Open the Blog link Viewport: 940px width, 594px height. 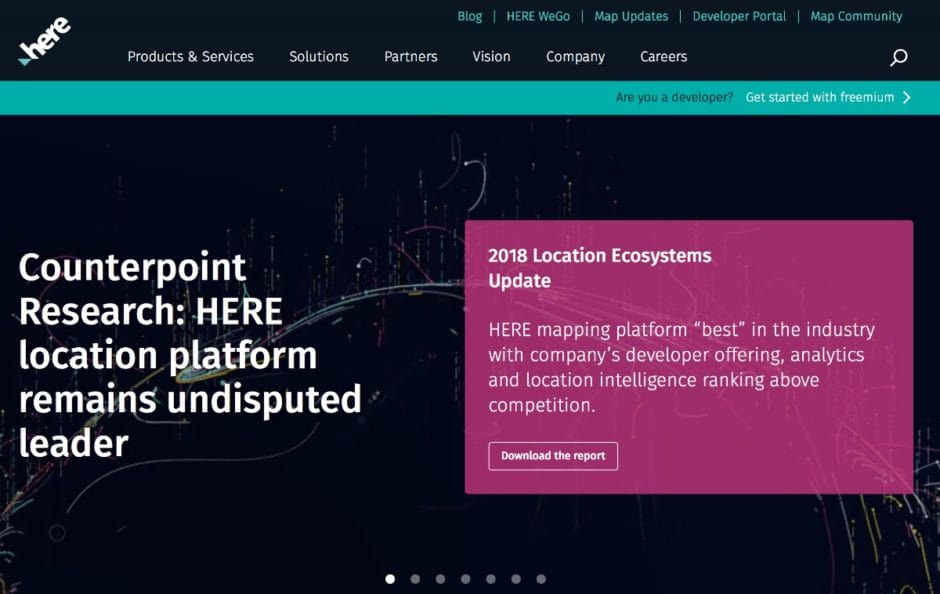(x=469, y=16)
